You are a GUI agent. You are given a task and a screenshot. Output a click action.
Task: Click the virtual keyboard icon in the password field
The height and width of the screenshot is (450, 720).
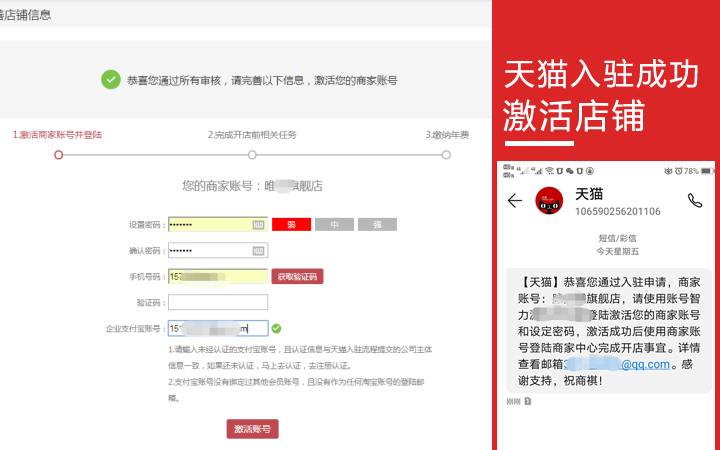click(258, 225)
